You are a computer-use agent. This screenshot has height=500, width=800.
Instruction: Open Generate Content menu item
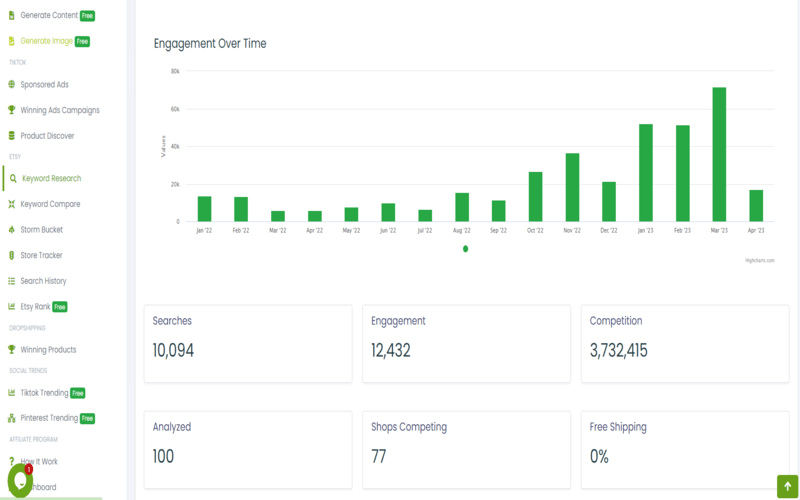[49, 15]
